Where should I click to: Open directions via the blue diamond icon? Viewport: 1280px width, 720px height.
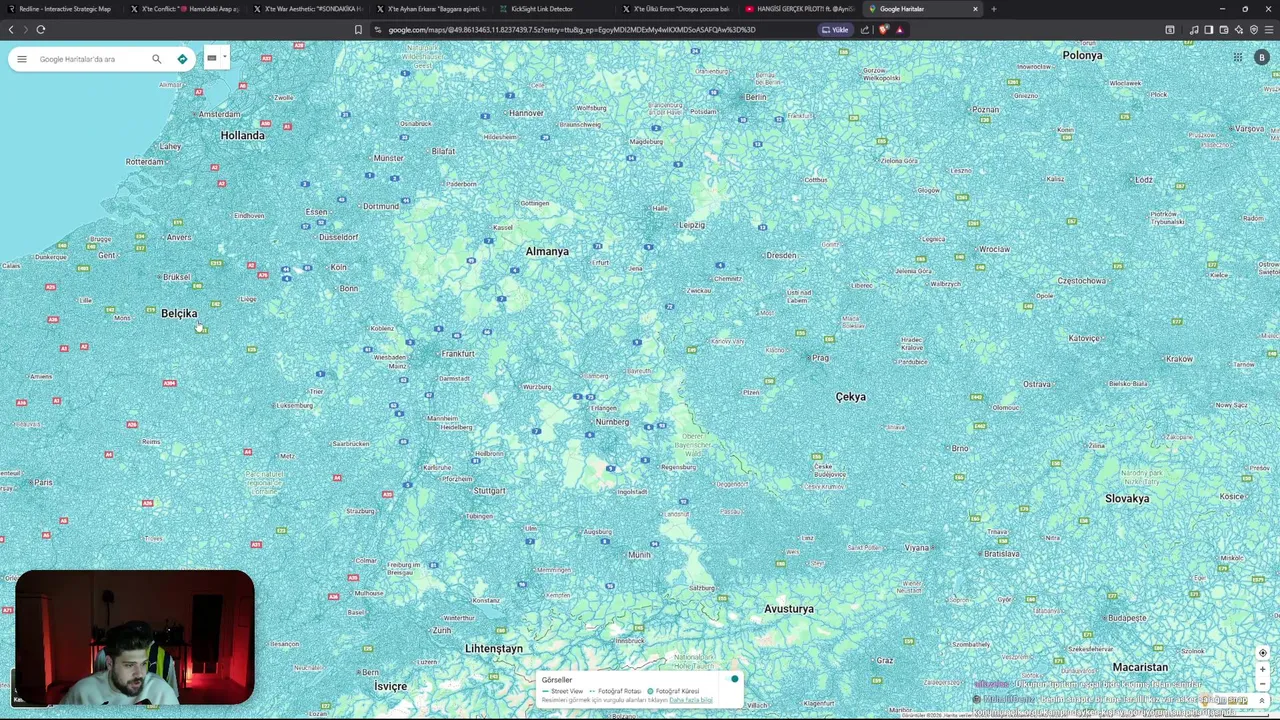click(x=182, y=59)
